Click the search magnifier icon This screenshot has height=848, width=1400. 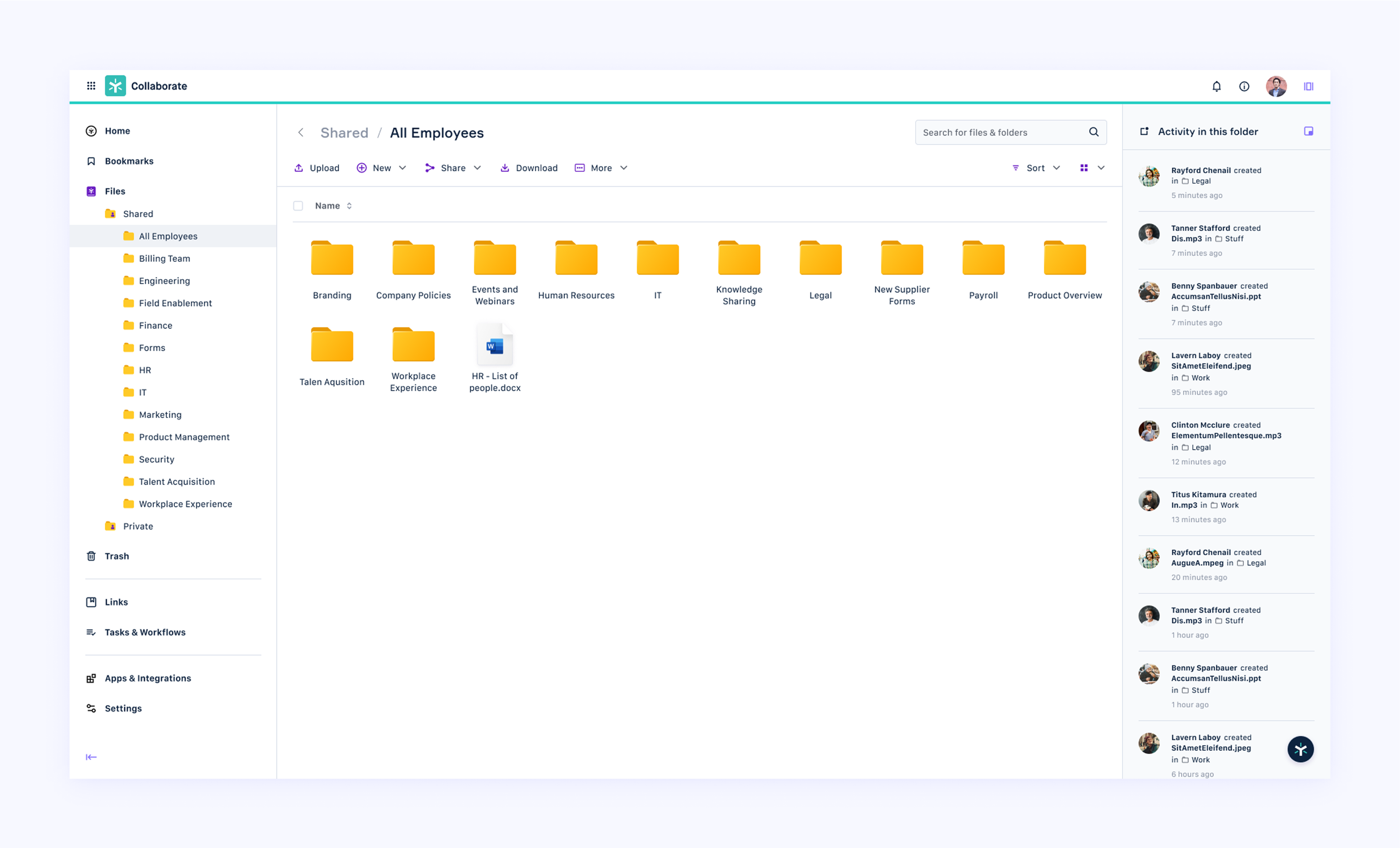click(1094, 132)
